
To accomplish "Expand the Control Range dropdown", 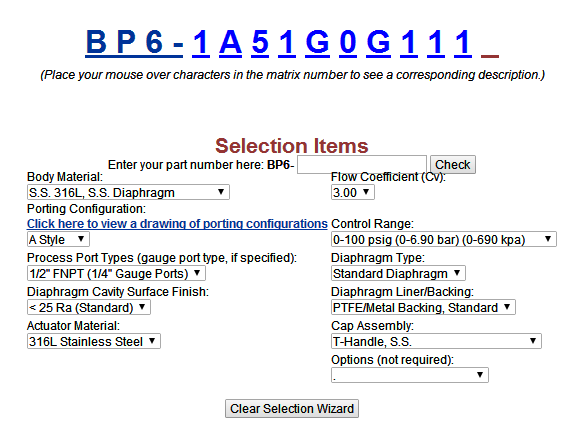I will [x=444, y=240].
